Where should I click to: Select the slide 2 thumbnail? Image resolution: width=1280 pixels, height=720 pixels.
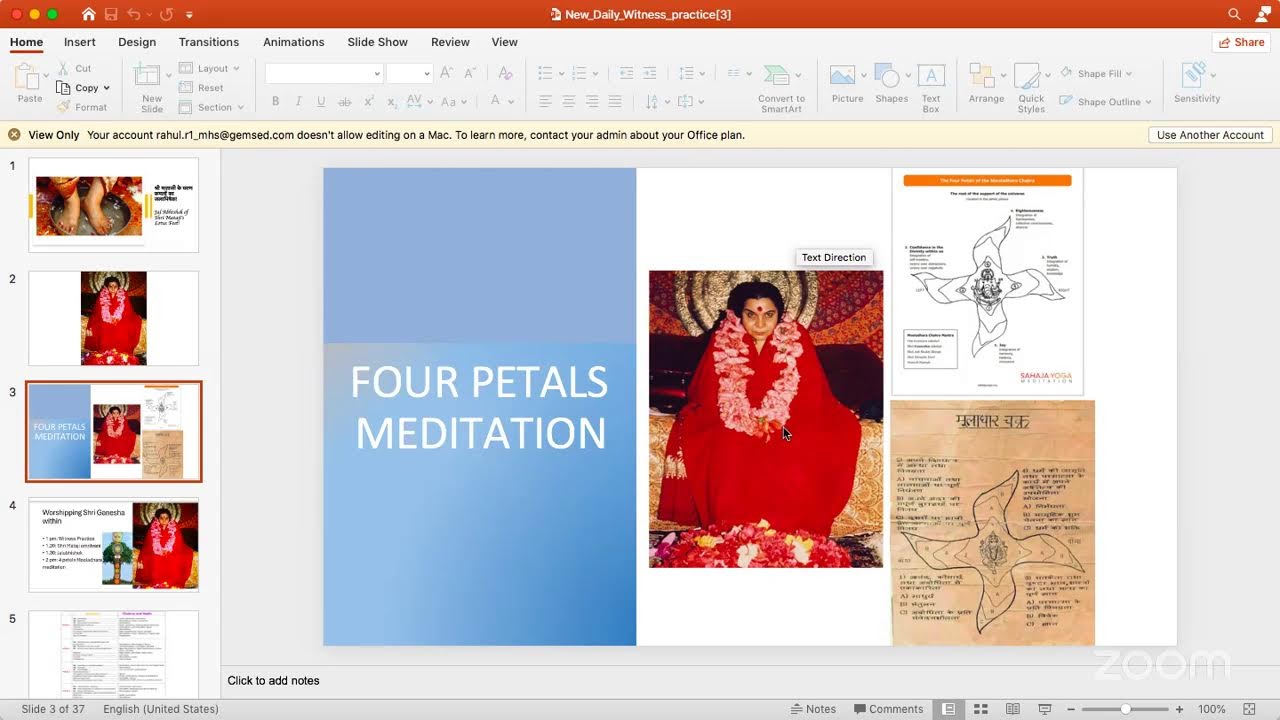[x=113, y=318]
